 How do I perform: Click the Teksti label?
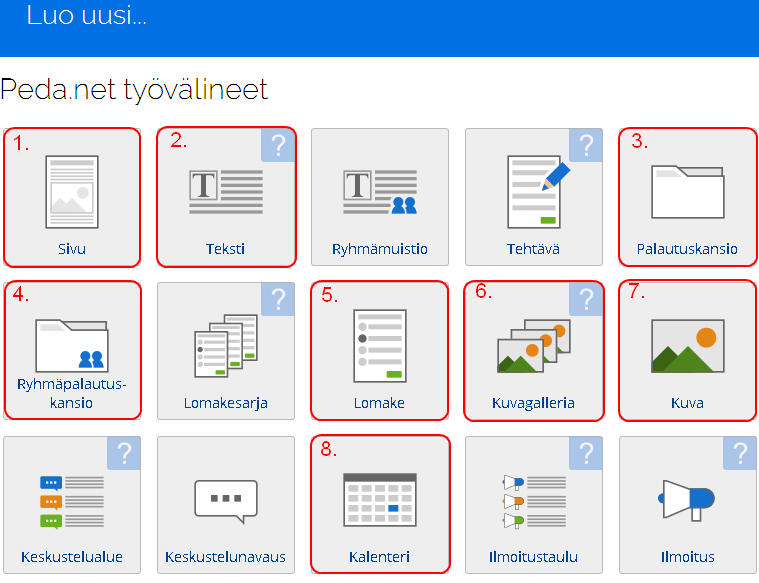(x=226, y=249)
